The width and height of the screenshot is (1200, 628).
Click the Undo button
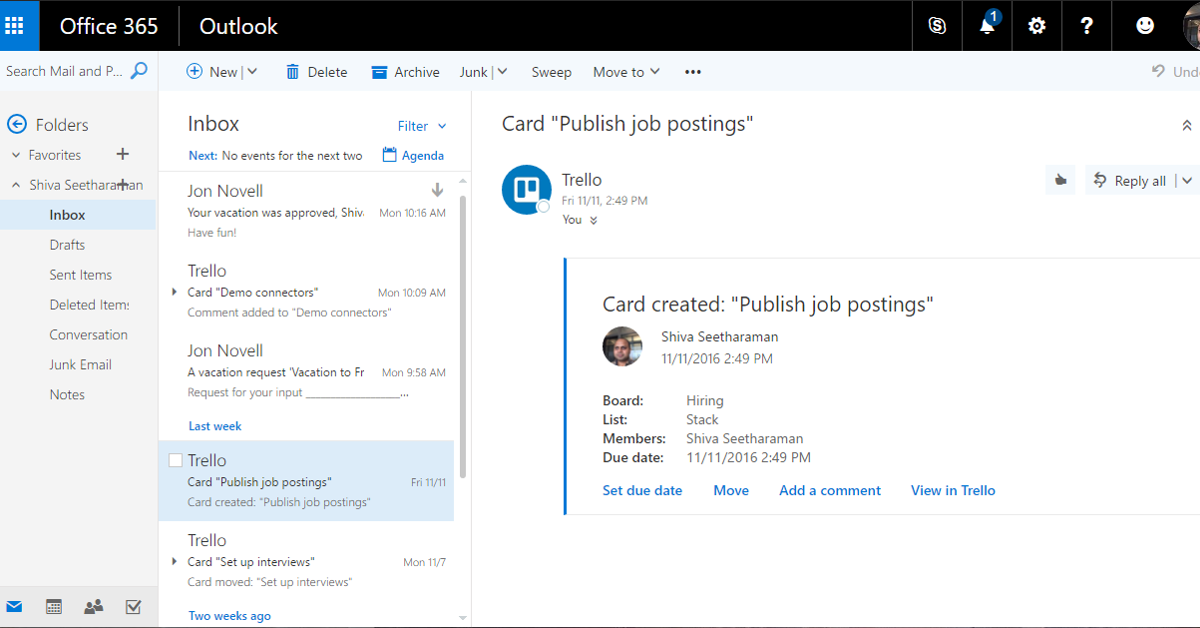pos(1175,72)
